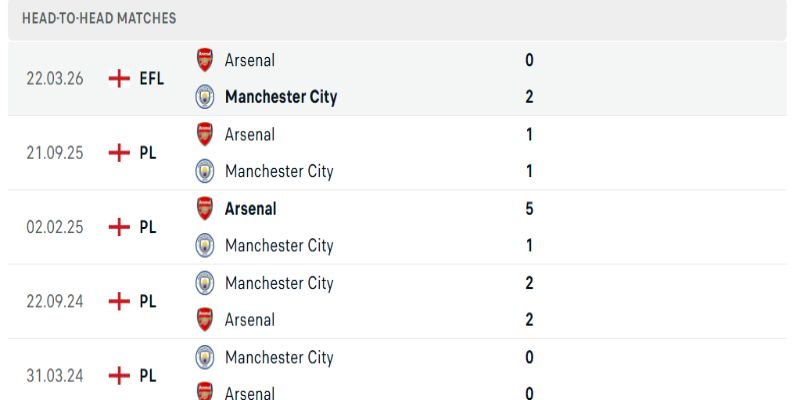
Task: Select the EFL competition label
Action: click(x=152, y=78)
